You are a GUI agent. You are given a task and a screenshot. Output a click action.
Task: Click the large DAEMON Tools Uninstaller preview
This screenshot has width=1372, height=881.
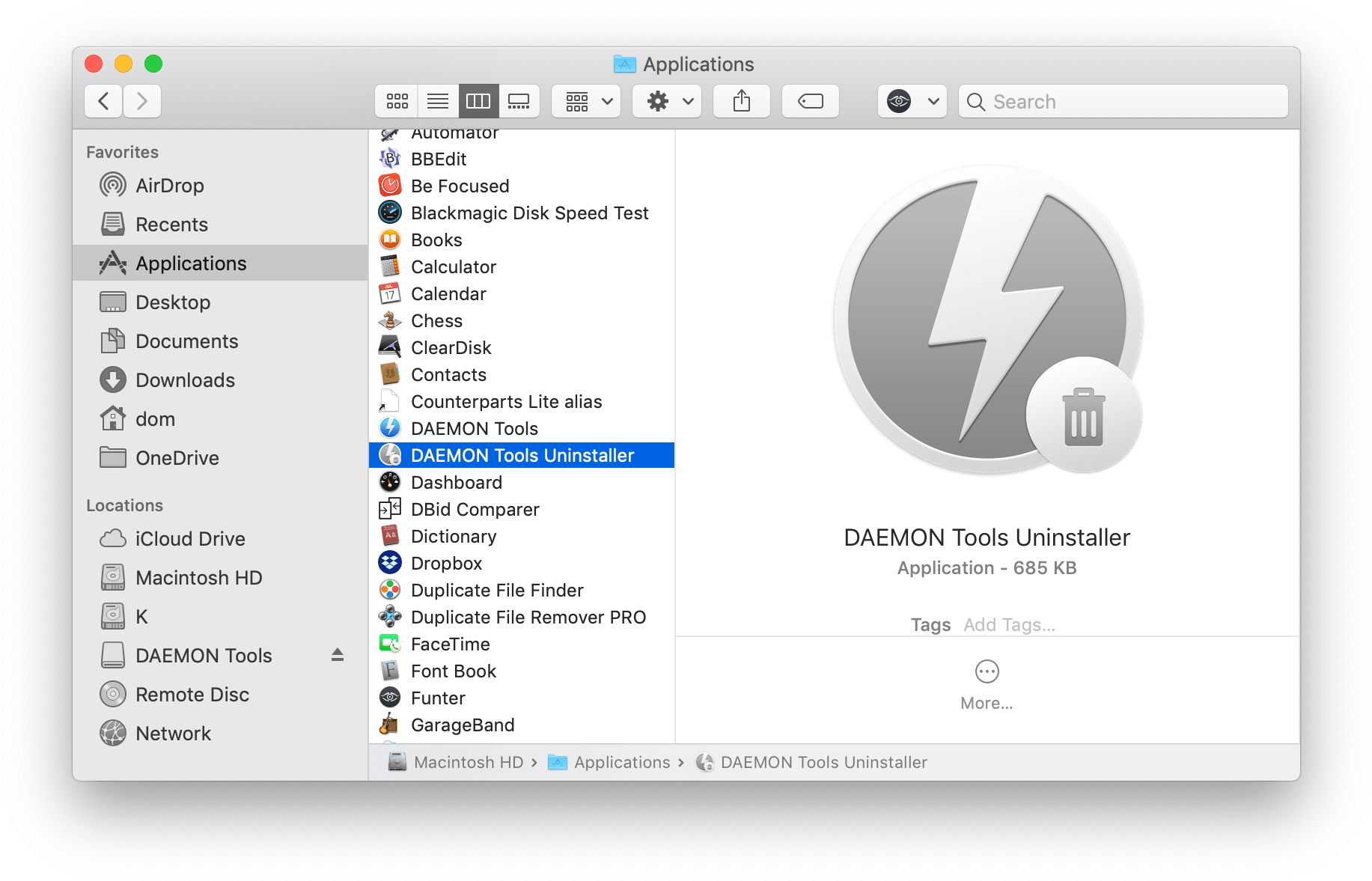tap(988, 320)
